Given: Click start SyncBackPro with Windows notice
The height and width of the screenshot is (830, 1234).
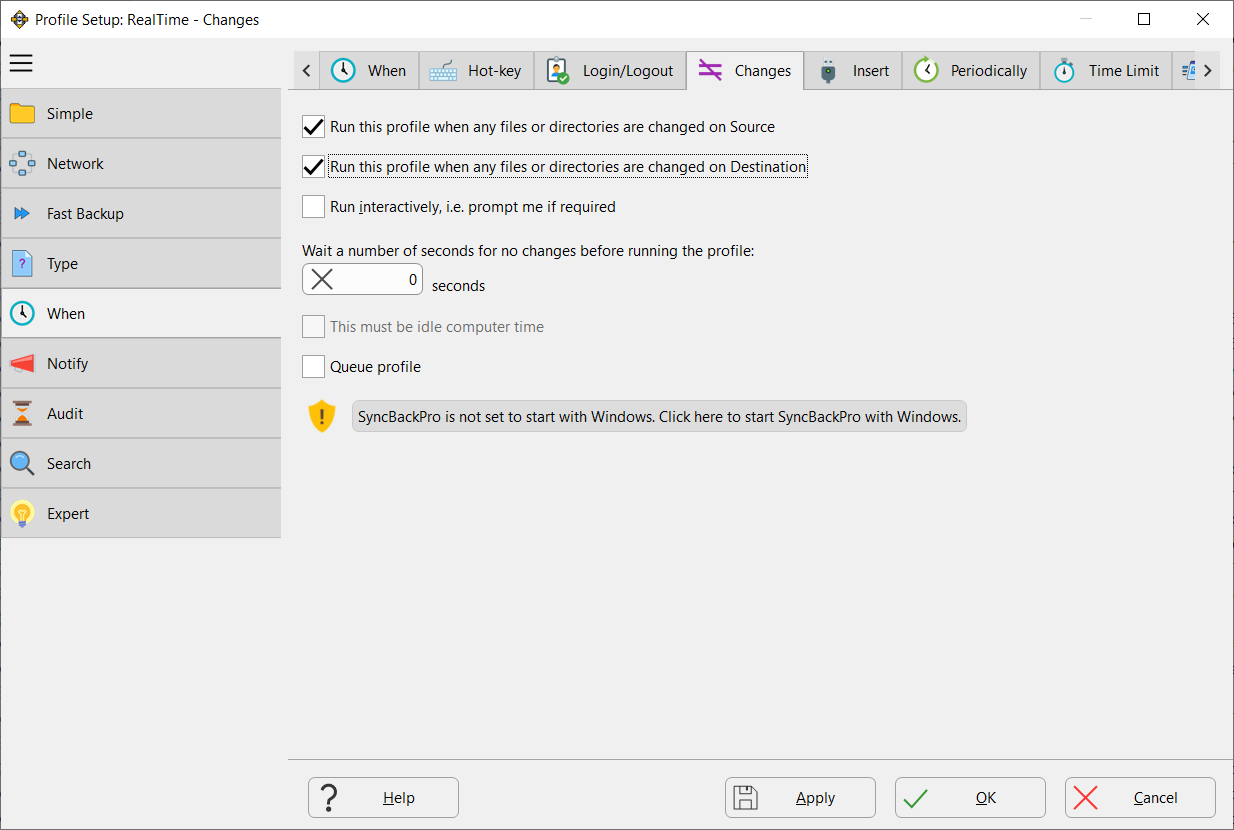Looking at the screenshot, I should 659,416.
